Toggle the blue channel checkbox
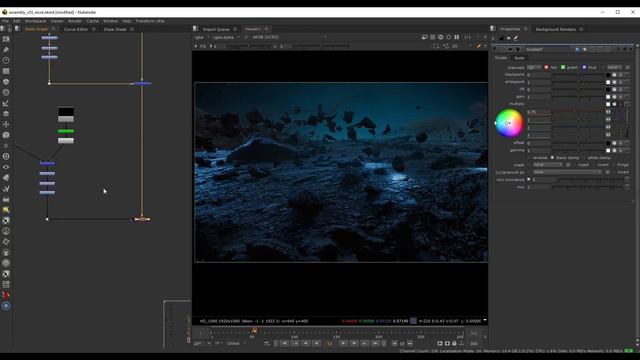The width and height of the screenshot is (640, 360). coord(584,67)
